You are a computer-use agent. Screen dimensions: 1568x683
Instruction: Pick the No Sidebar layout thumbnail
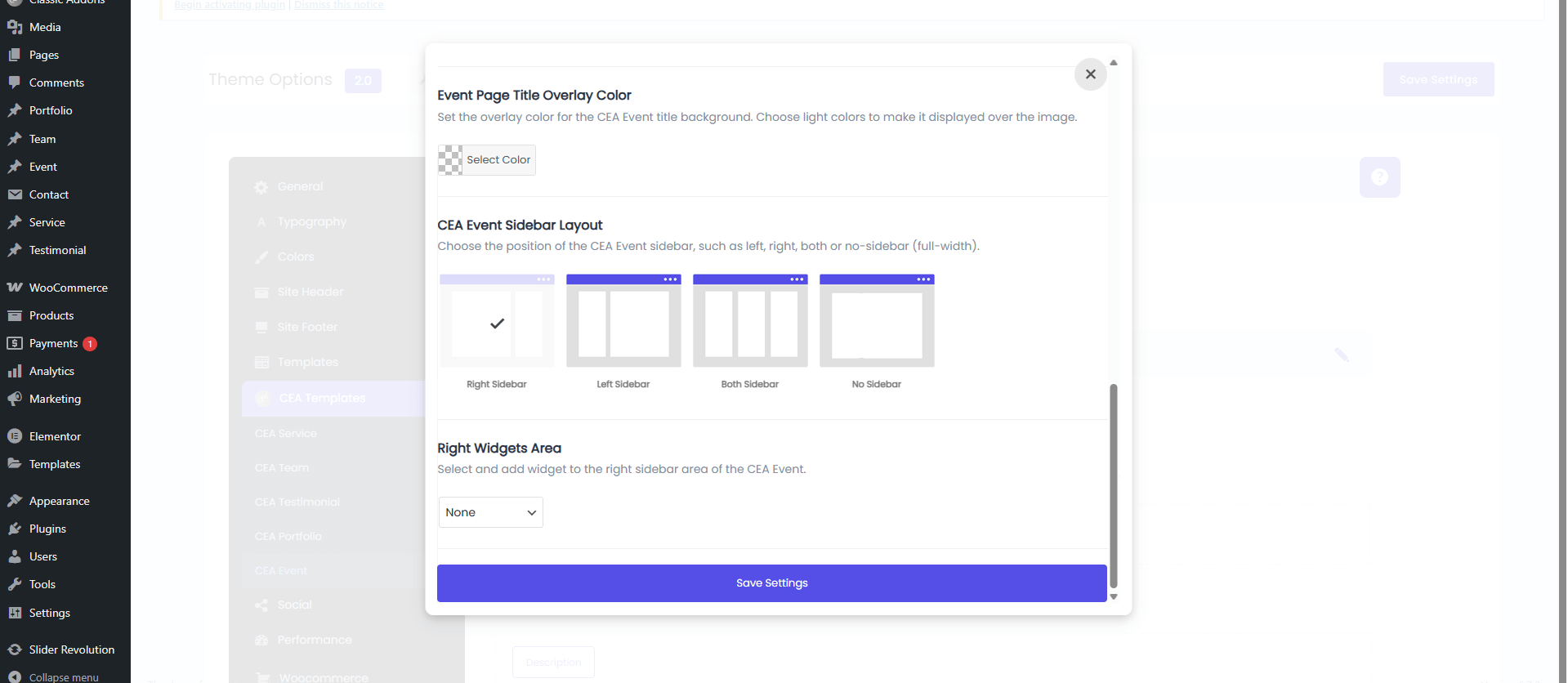pos(877,321)
